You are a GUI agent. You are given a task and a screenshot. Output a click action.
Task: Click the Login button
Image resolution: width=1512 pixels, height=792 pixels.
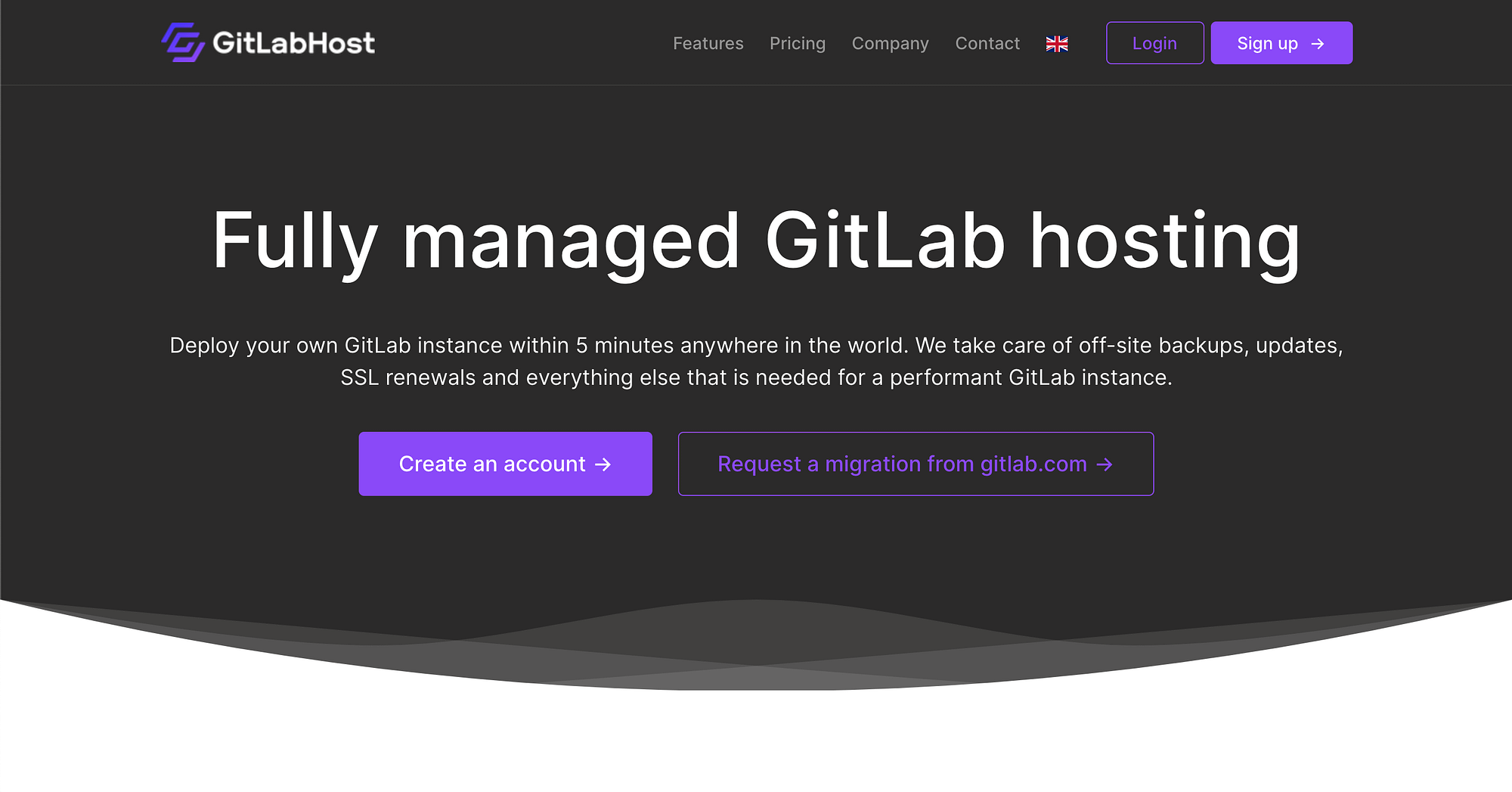click(1155, 43)
